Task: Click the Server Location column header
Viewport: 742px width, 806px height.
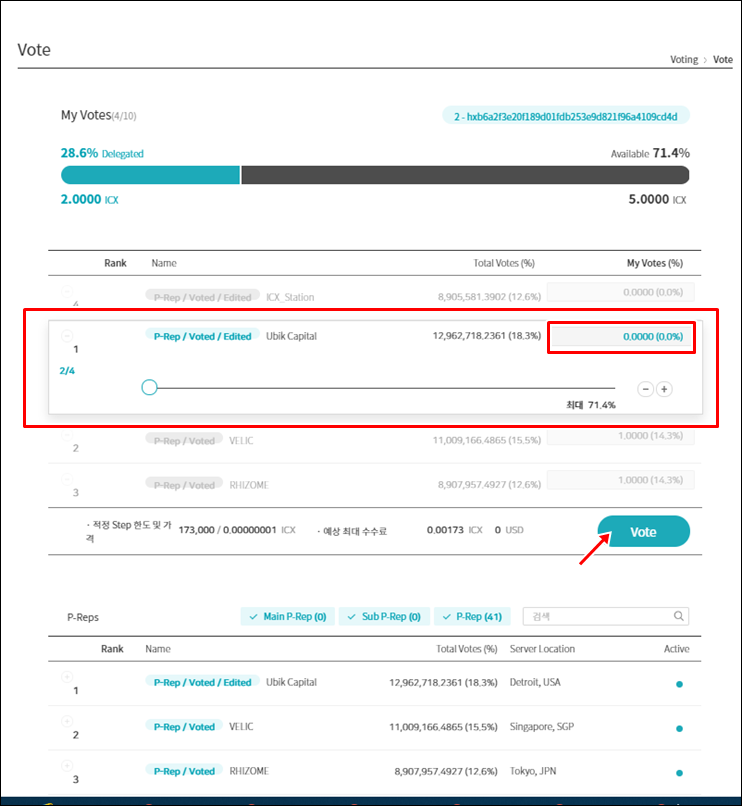Action: pyautogui.click(x=542, y=649)
